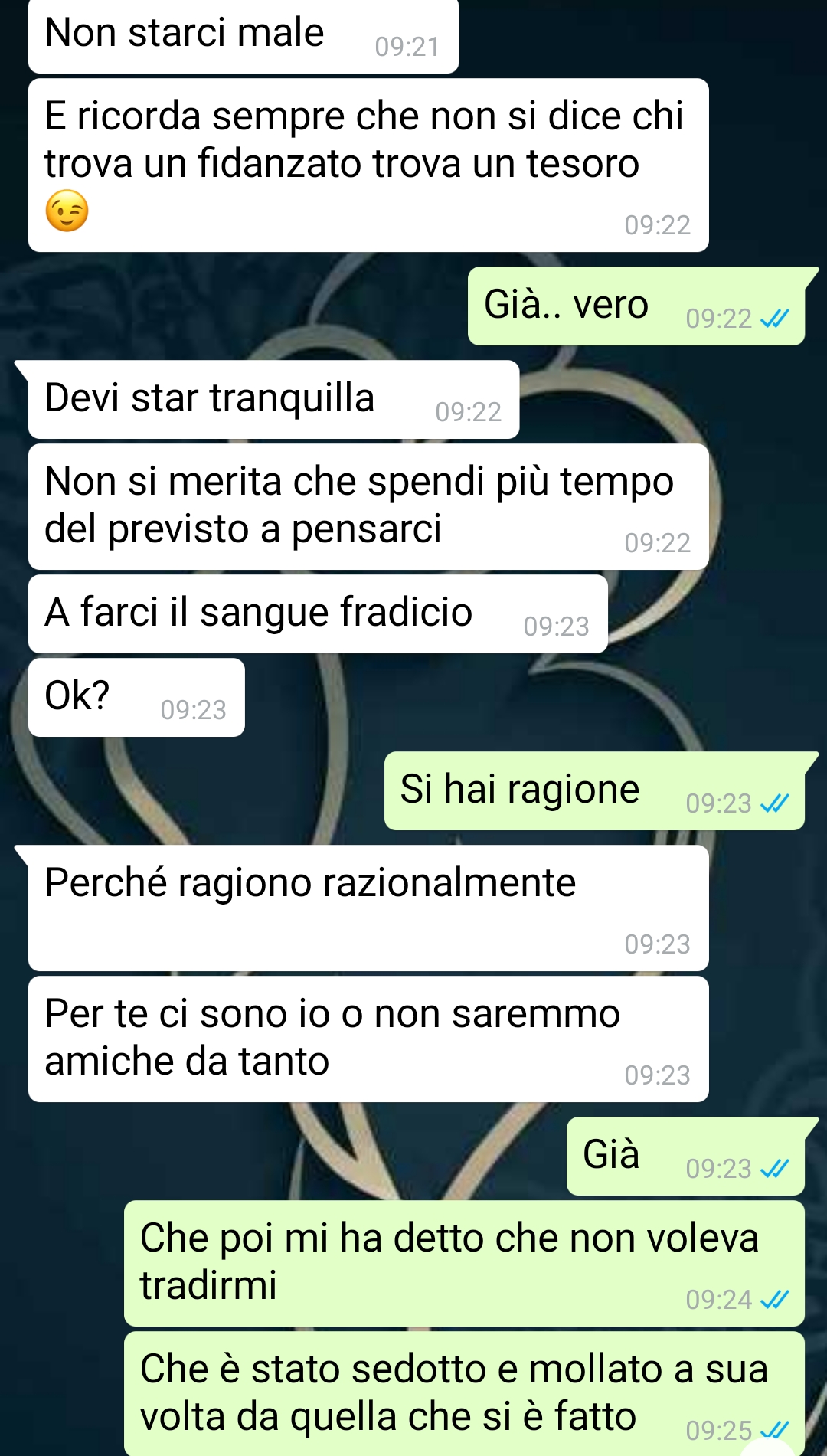Select message 'Non si merita che spendi'

pyautogui.click(x=368, y=507)
